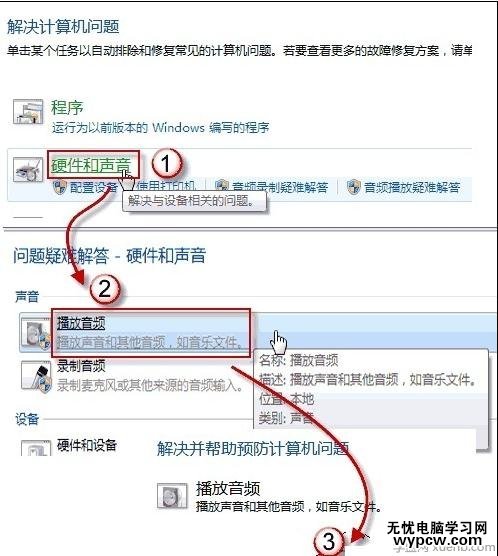Click the 硬件和声音 category icon
The width and height of the screenshot is (498, 556).
pos(28,170)
